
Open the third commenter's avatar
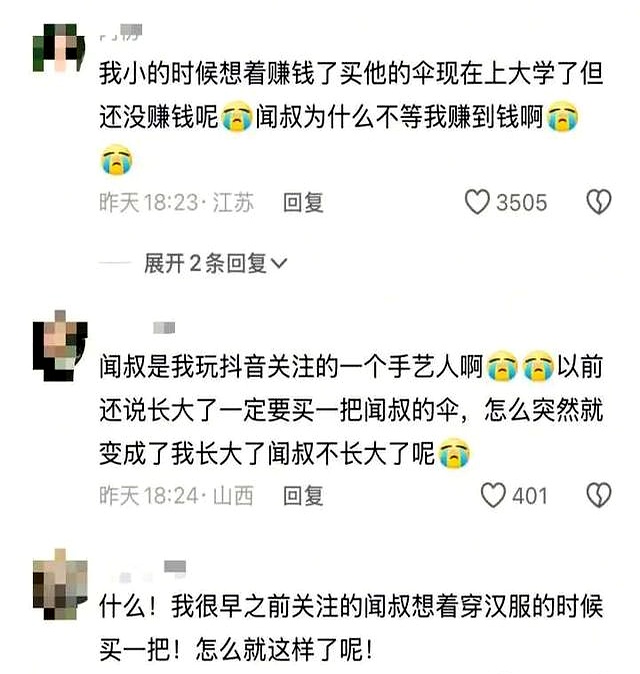pyautogui.click(x=60, y=584)
